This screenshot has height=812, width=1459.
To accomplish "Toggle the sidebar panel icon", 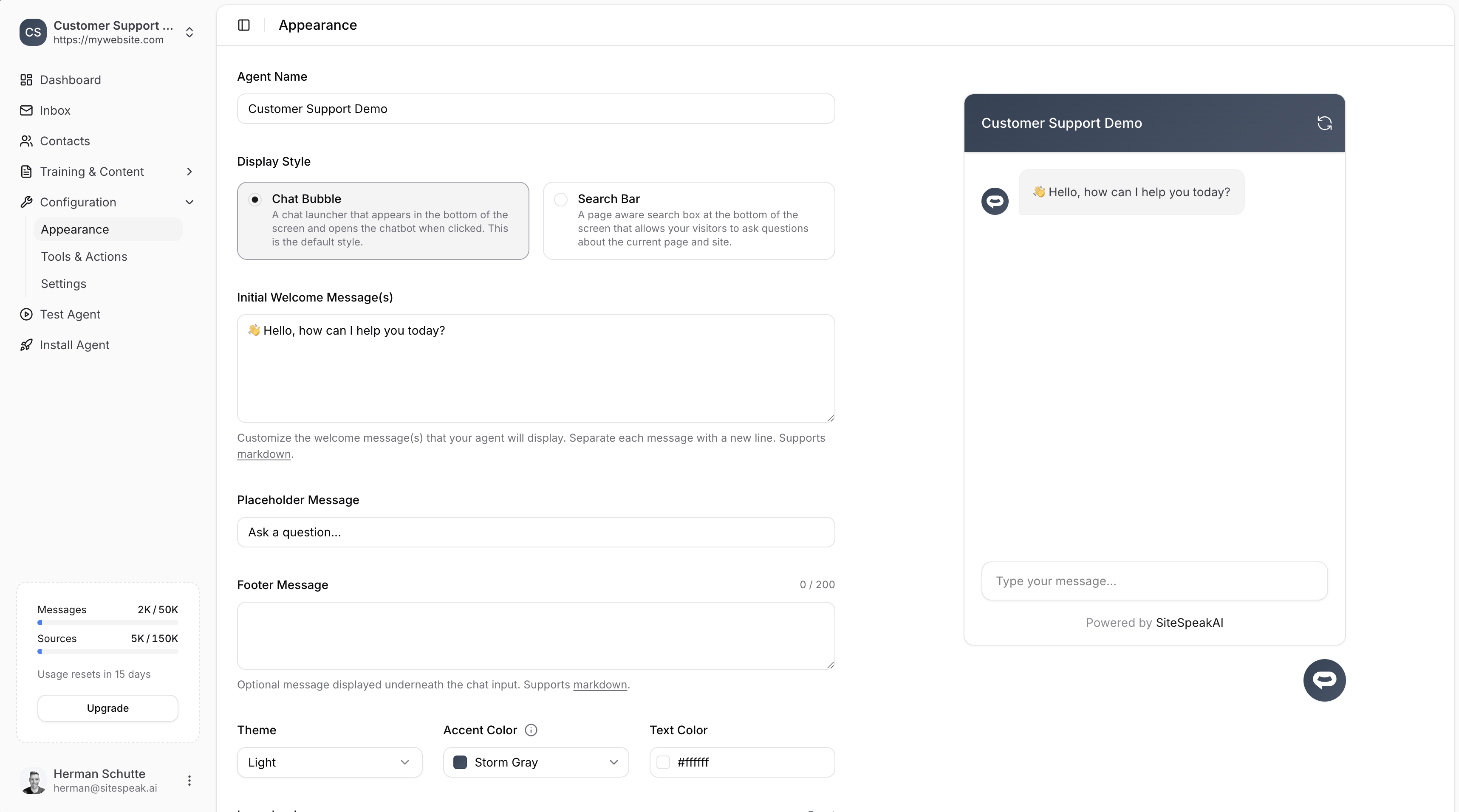I will point(243,25).
